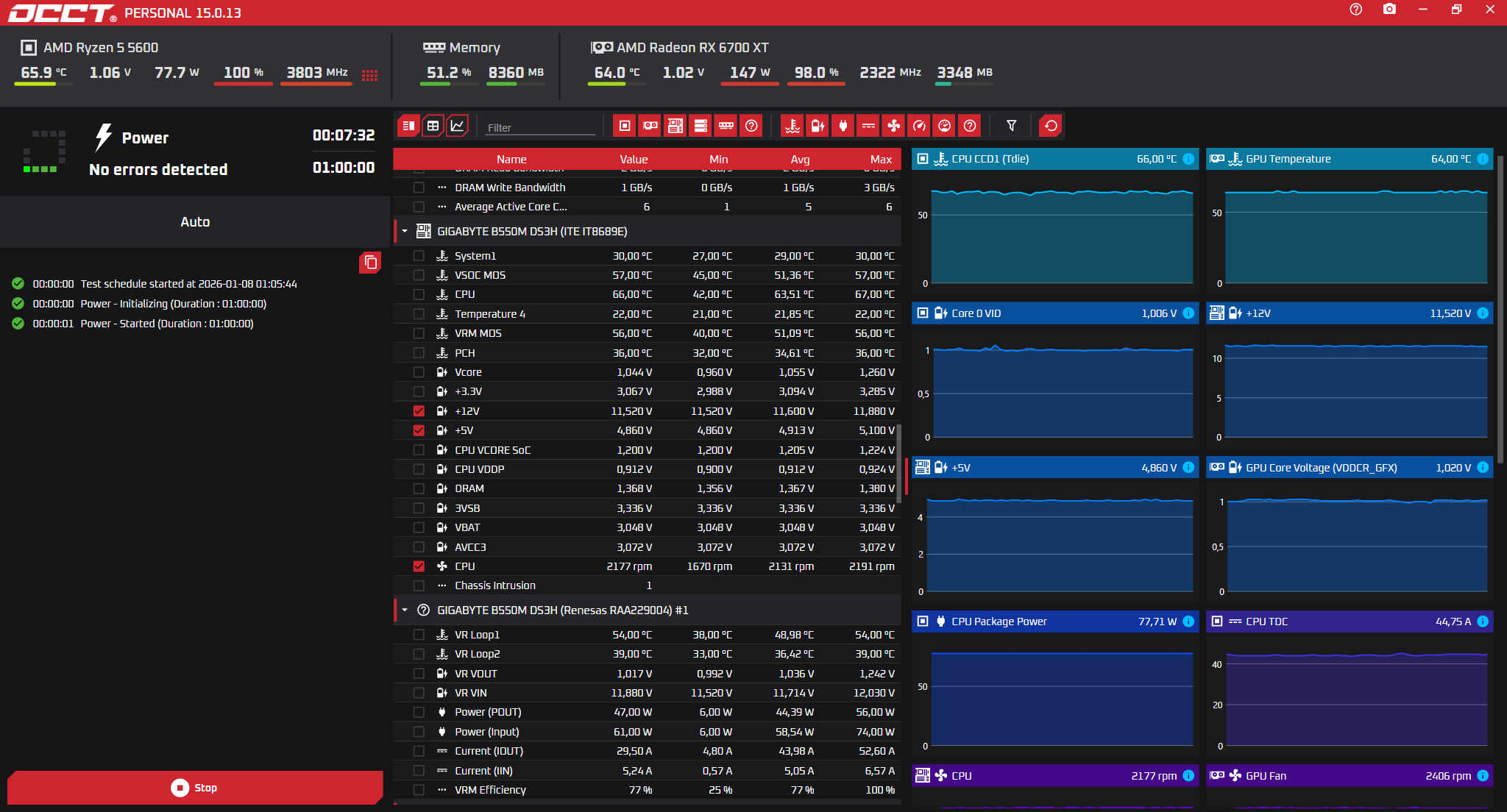
Task: Sort sensors by the Avg column
Action: [x=800, y=160]
